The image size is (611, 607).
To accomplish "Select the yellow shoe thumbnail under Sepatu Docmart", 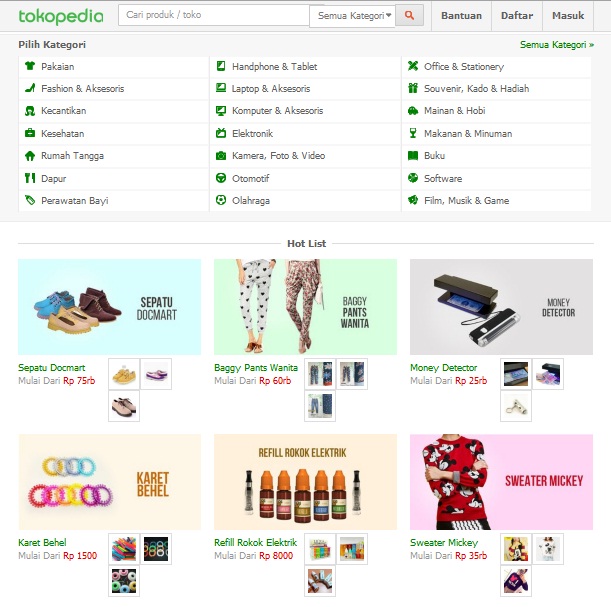I will point(124,374).
